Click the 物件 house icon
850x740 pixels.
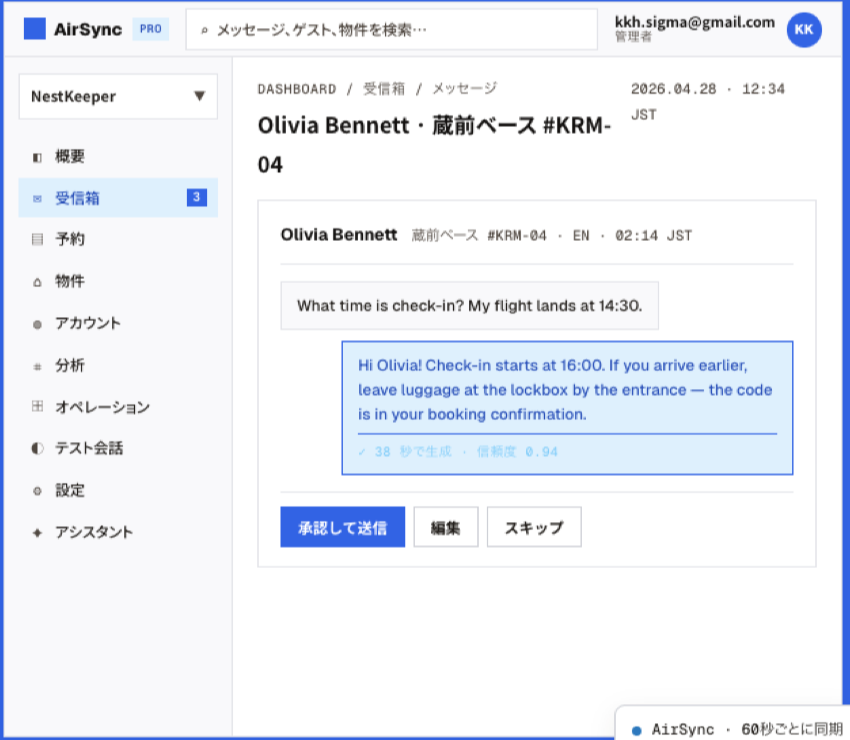(x=37, y=282)
